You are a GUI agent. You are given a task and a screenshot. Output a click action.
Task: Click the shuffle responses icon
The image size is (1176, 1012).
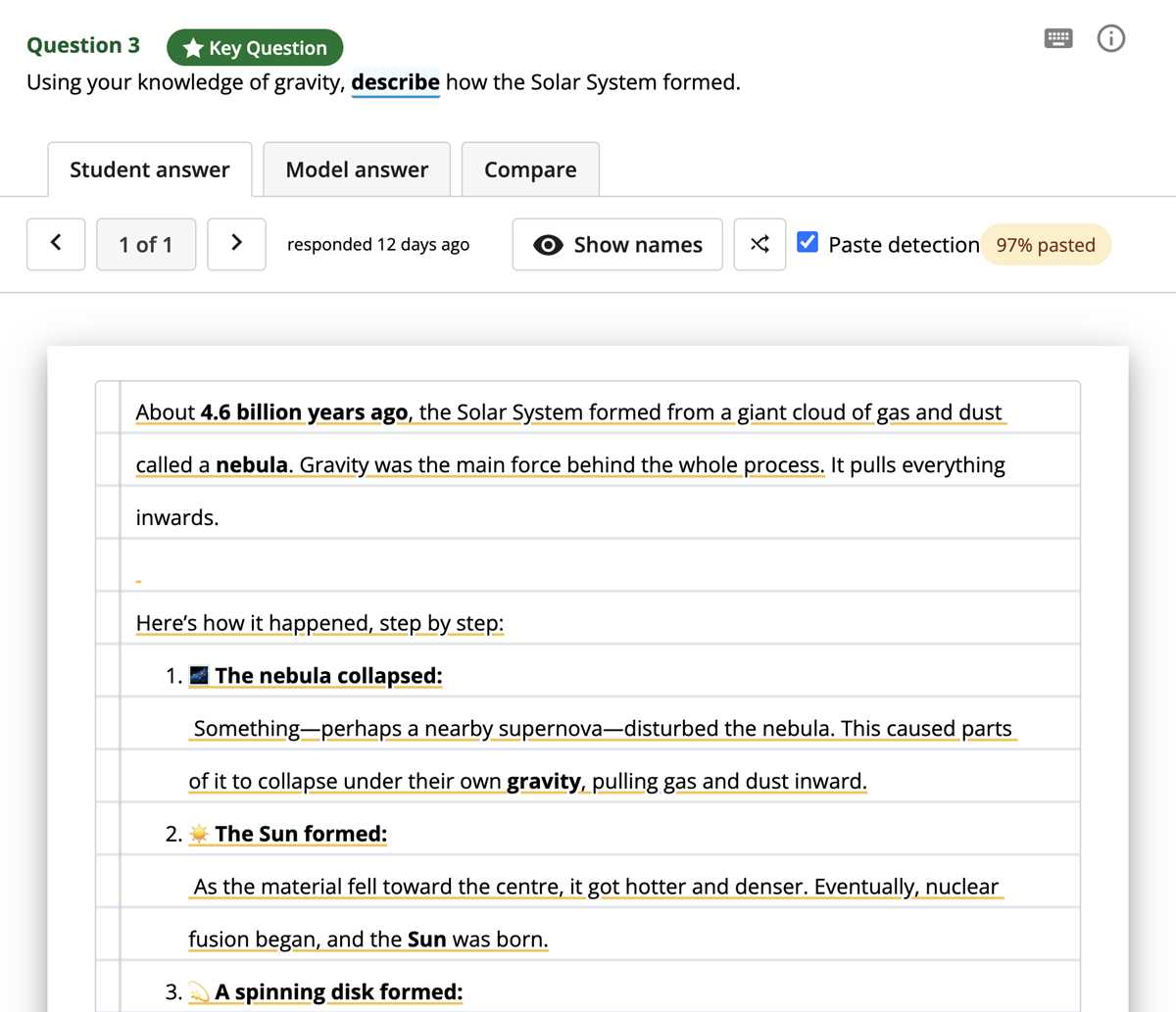click(759, 244)
